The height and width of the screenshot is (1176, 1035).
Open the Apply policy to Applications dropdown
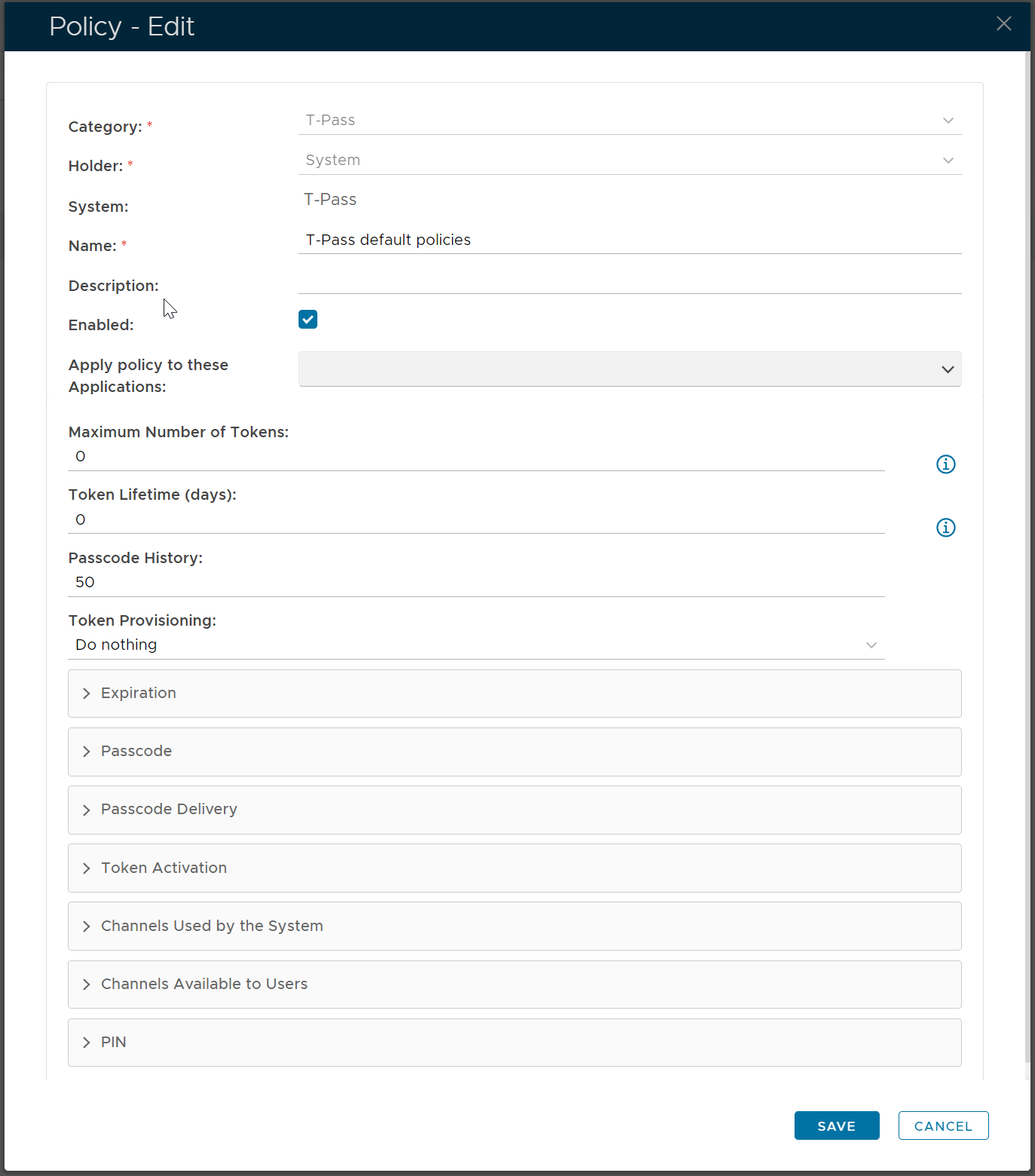(629, 369)
